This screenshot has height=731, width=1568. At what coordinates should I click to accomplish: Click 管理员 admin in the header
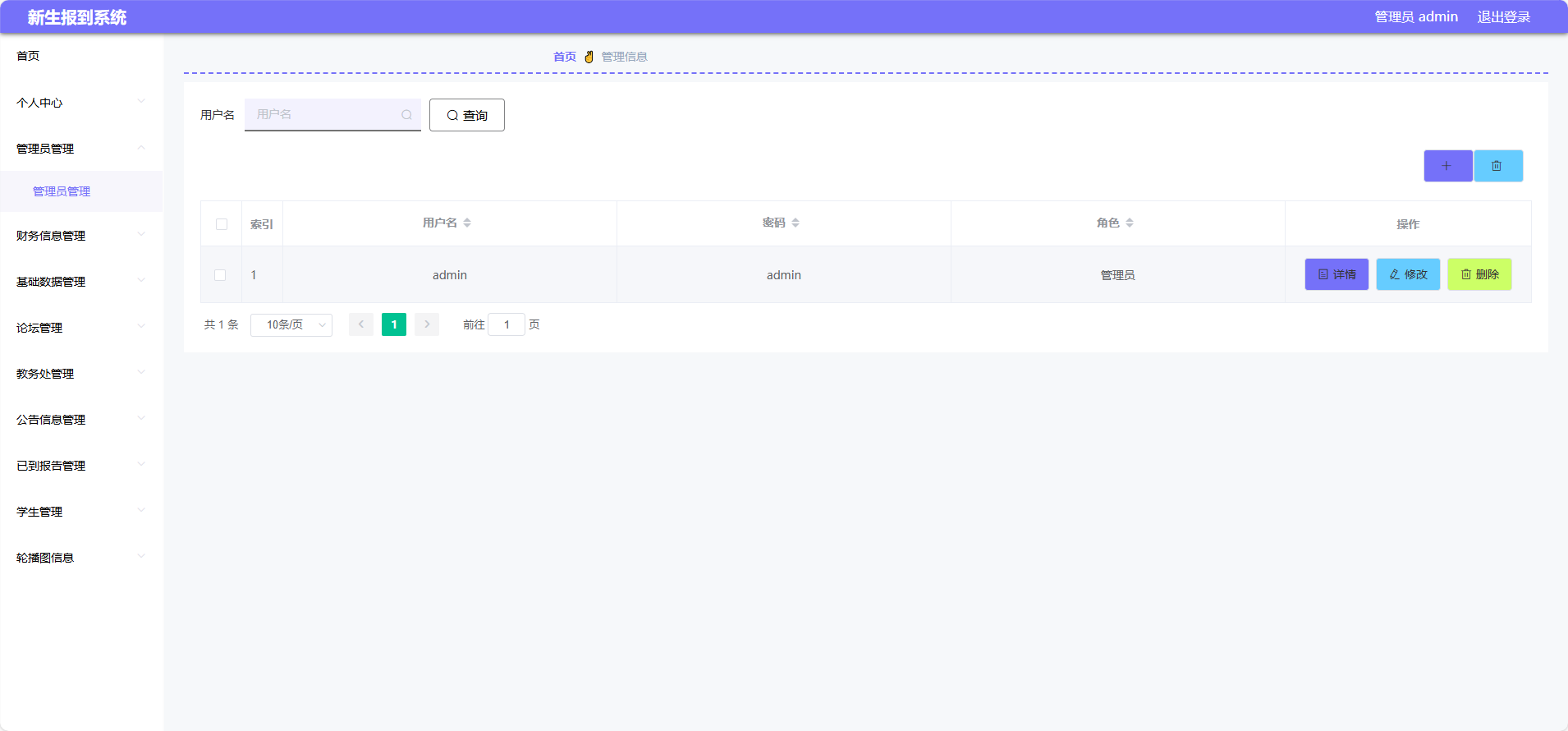(1416, 17)
